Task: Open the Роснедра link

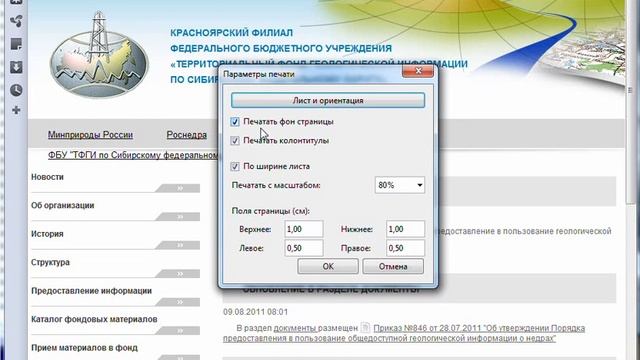Action: coord(187,135)
